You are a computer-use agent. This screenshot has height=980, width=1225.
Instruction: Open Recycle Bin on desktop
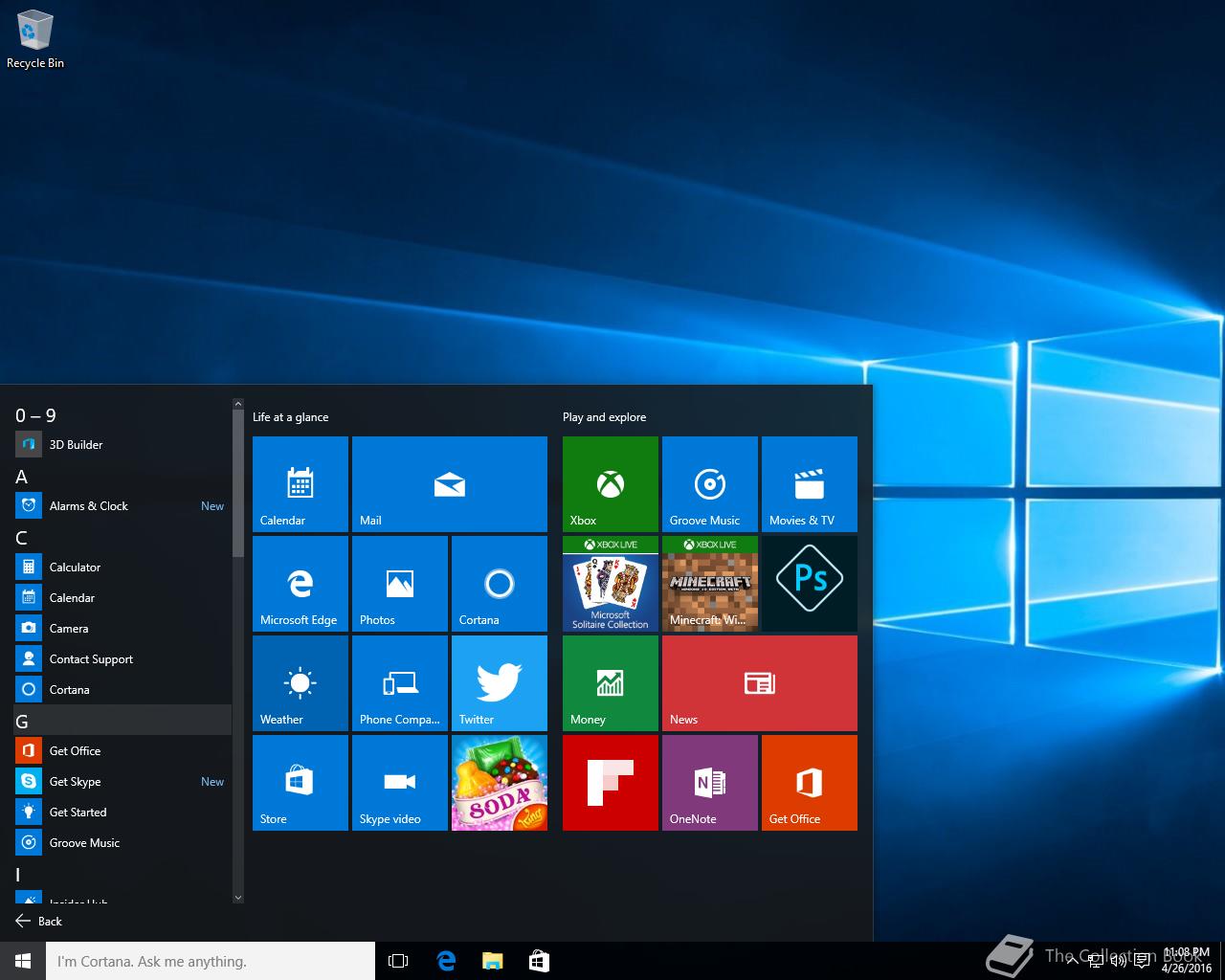coord(35,38)
